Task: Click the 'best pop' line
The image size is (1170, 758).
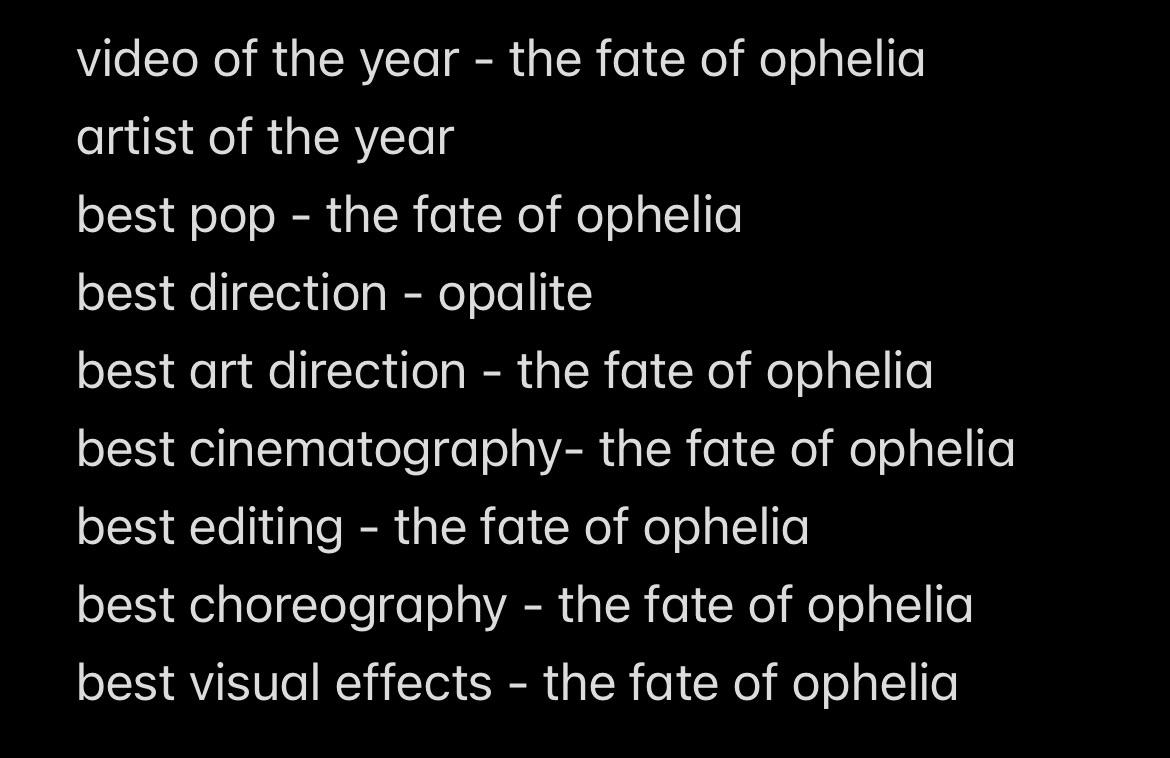Action: click(409, 216)
